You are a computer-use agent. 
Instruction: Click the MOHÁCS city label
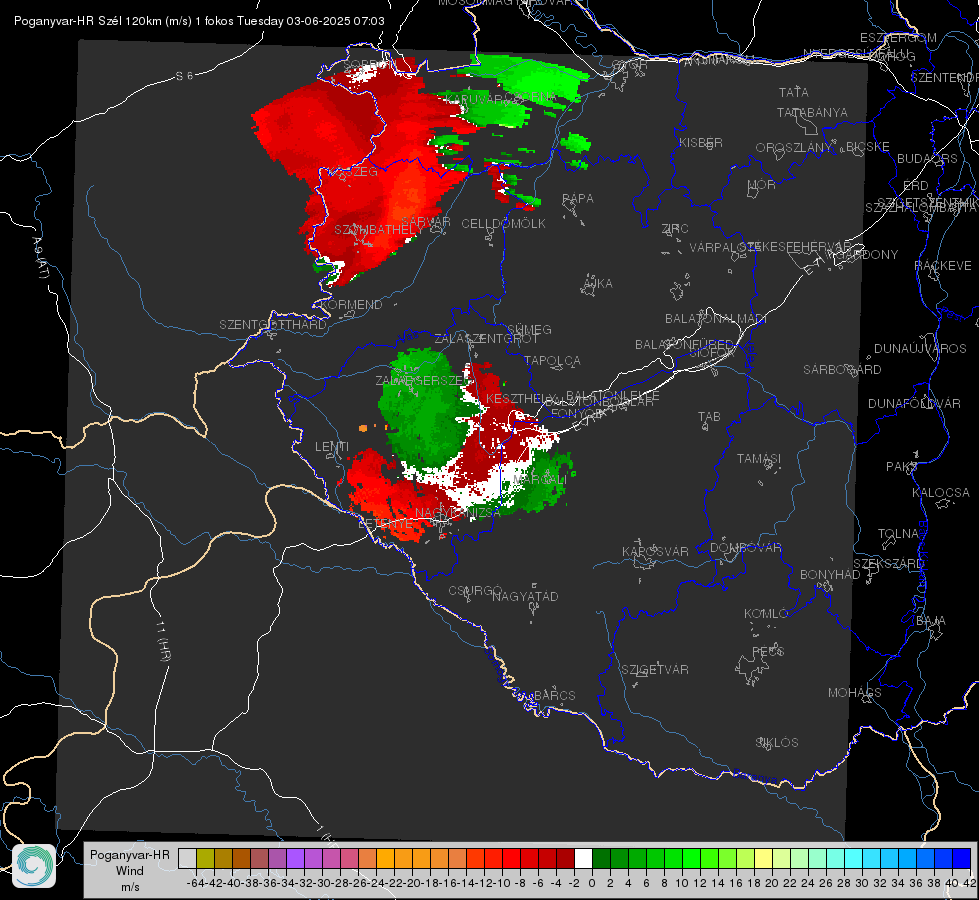click(x=854, y=693)
